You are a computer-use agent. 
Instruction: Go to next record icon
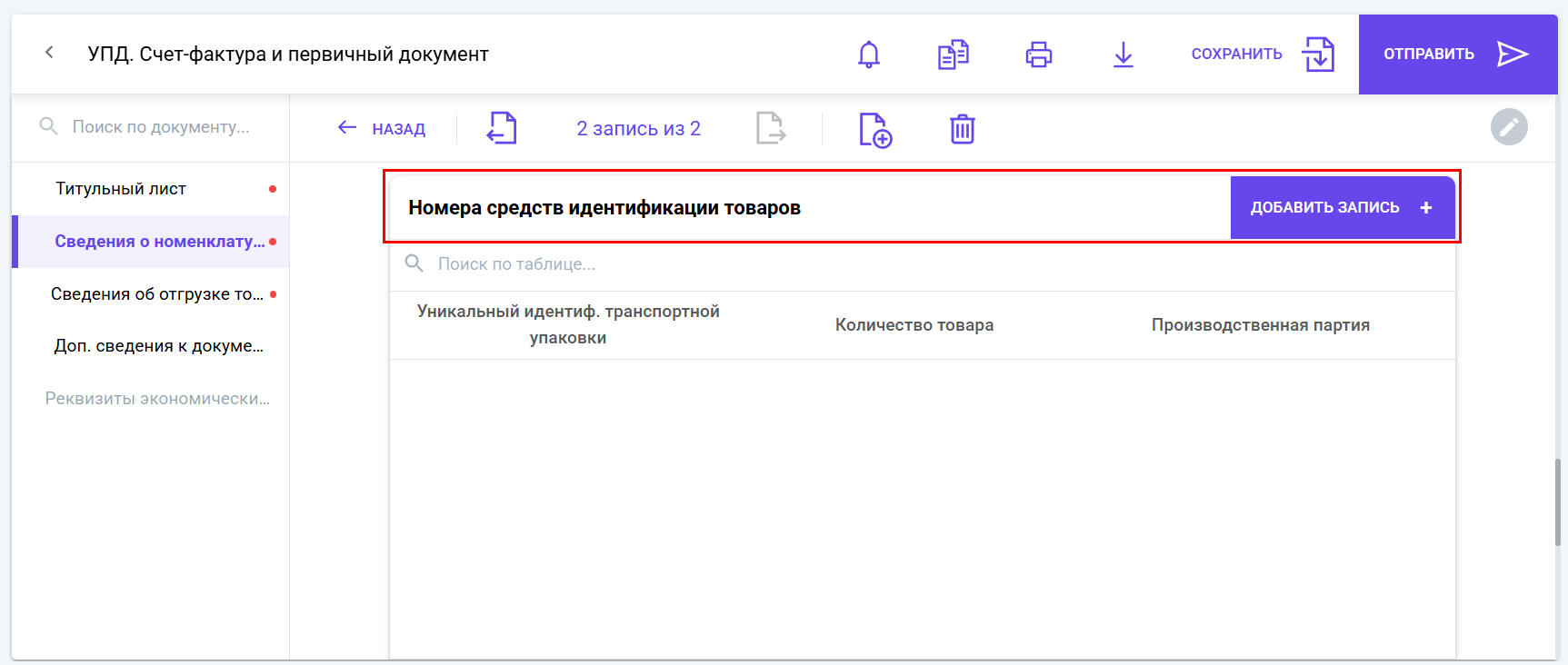771,128
